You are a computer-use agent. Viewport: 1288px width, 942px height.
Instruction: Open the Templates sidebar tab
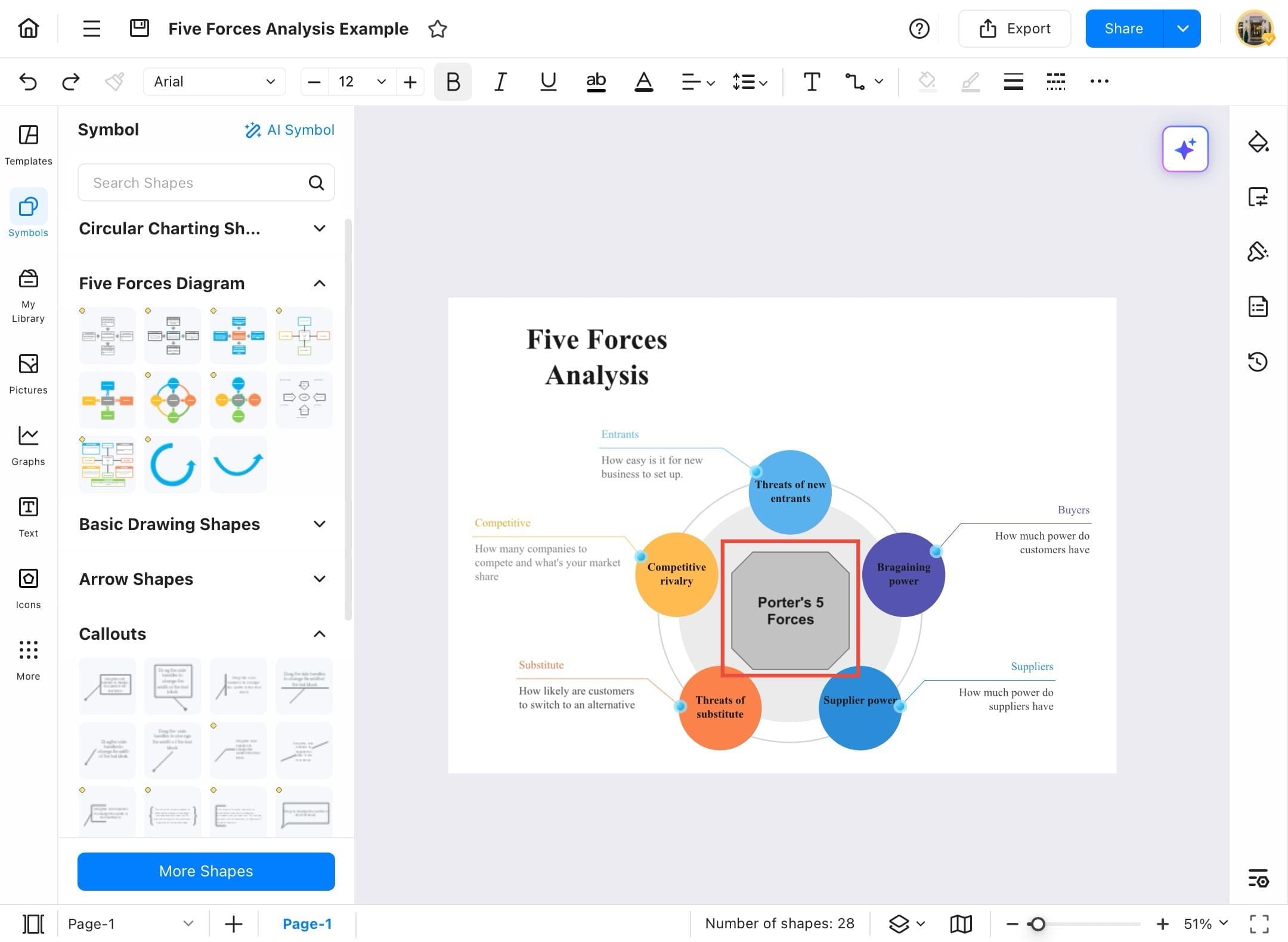[28, 145]
